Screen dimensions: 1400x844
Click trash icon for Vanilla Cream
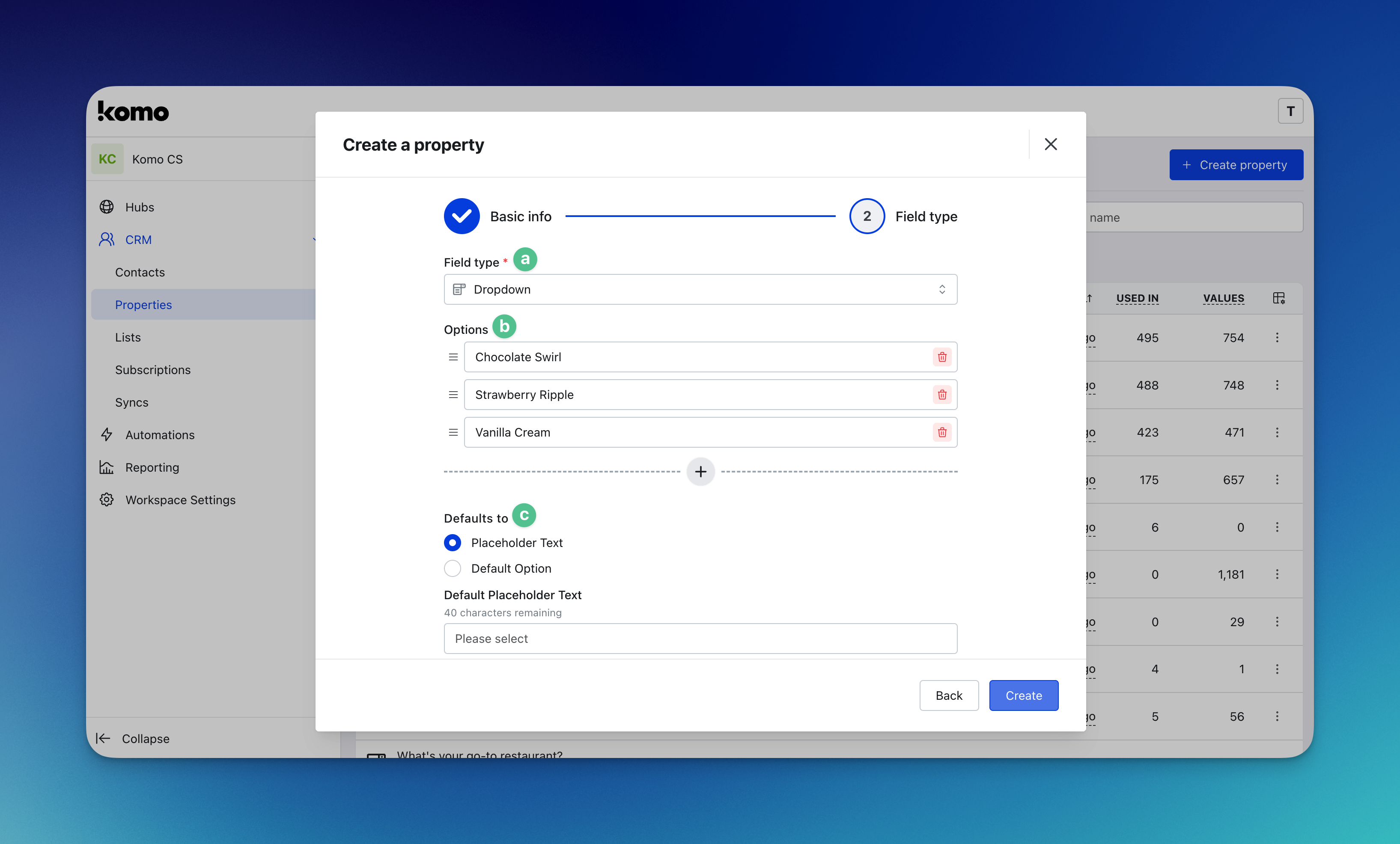click(941, 432)
